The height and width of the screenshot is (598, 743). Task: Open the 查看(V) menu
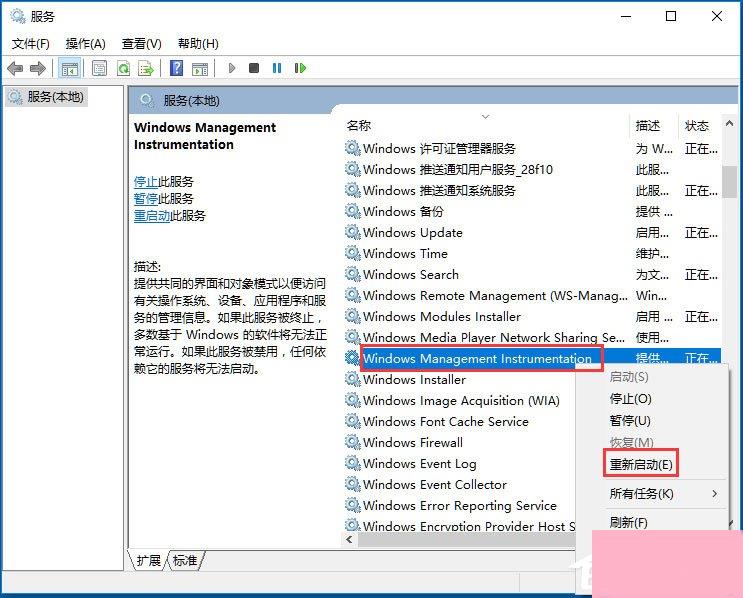(142, 44)
